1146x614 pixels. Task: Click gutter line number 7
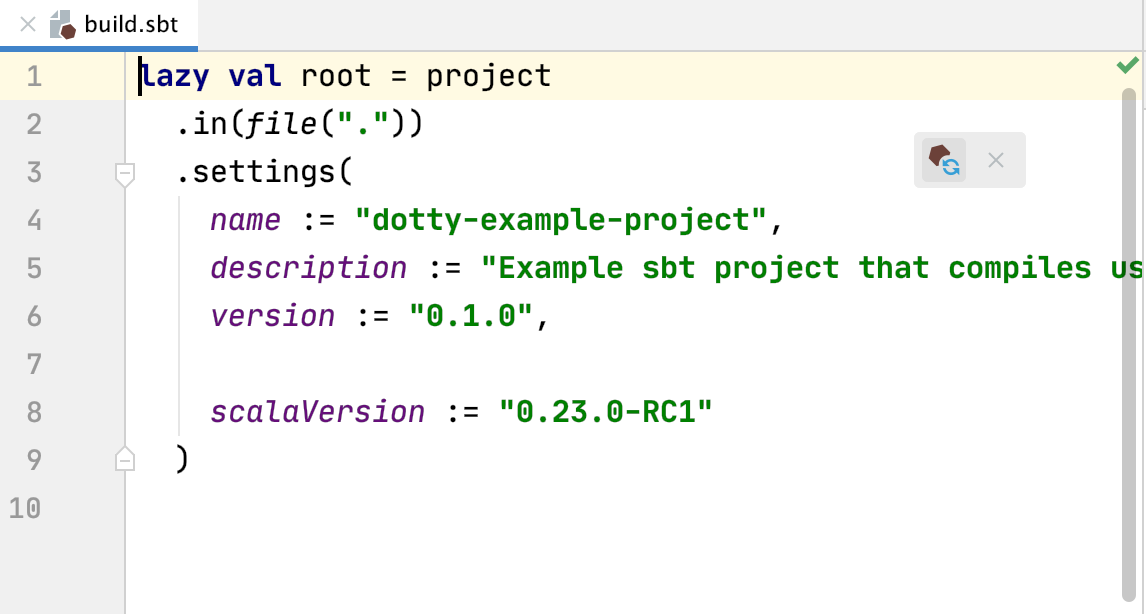tap(34, 364)
